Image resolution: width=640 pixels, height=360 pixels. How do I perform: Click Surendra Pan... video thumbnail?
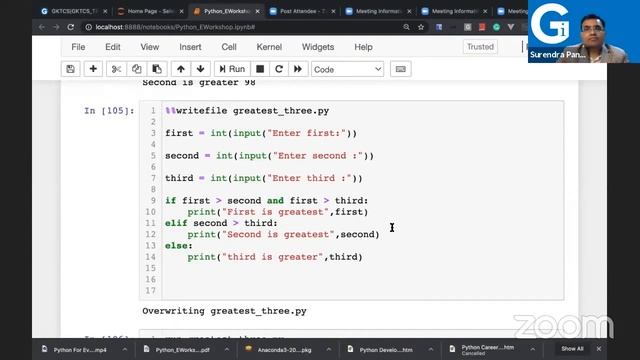pos(584,31)
